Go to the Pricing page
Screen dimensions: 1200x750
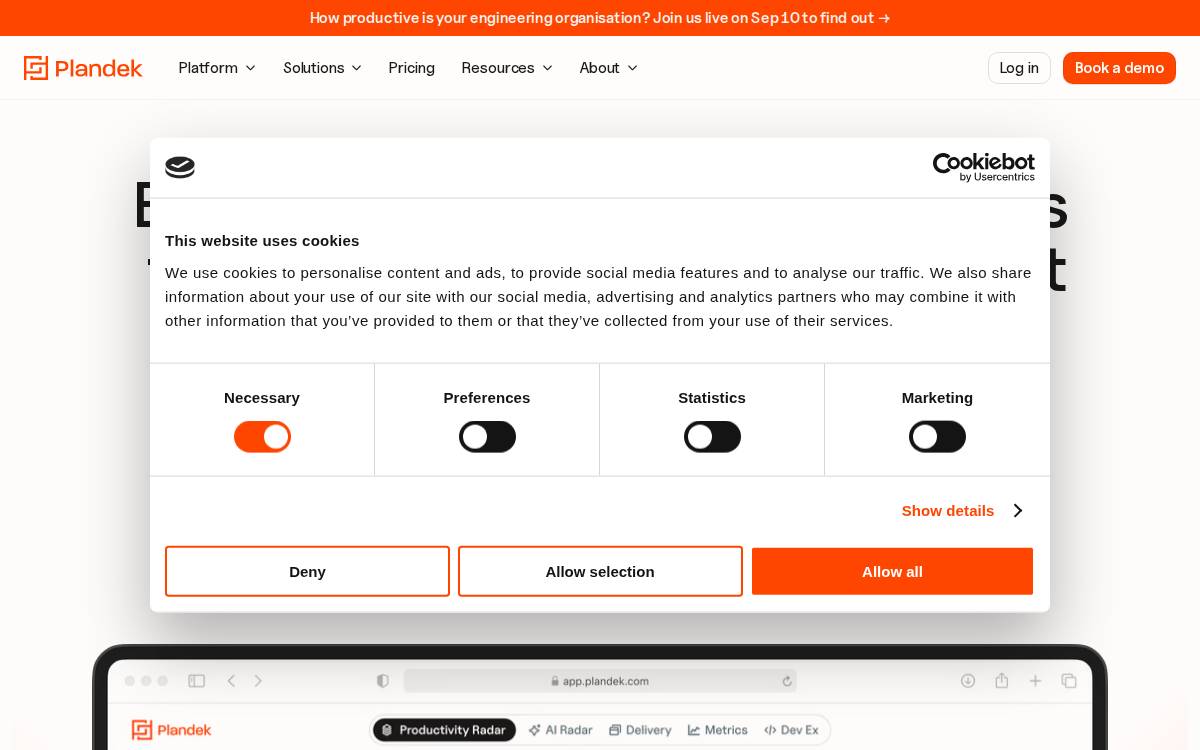tap(412, 68)
